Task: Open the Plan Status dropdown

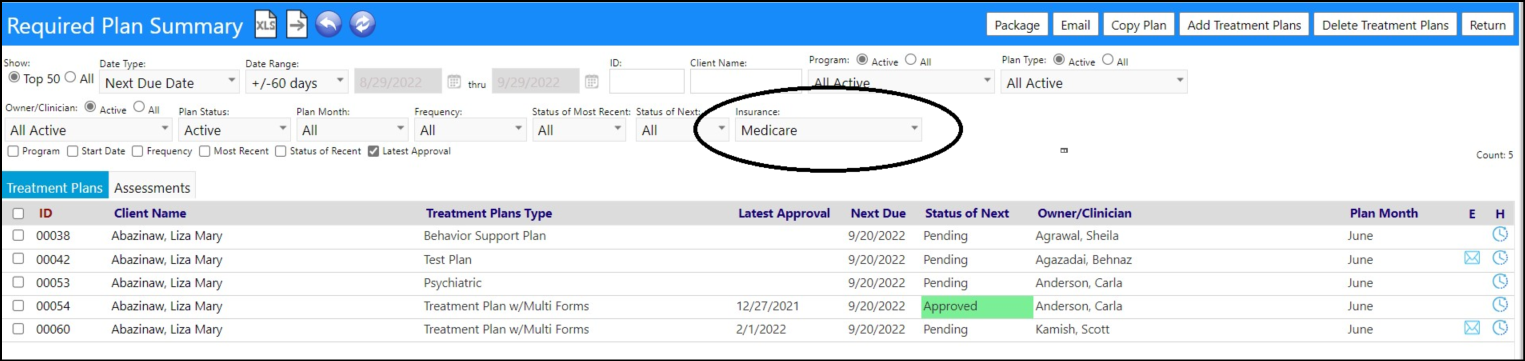Action: tap(234, 130)
